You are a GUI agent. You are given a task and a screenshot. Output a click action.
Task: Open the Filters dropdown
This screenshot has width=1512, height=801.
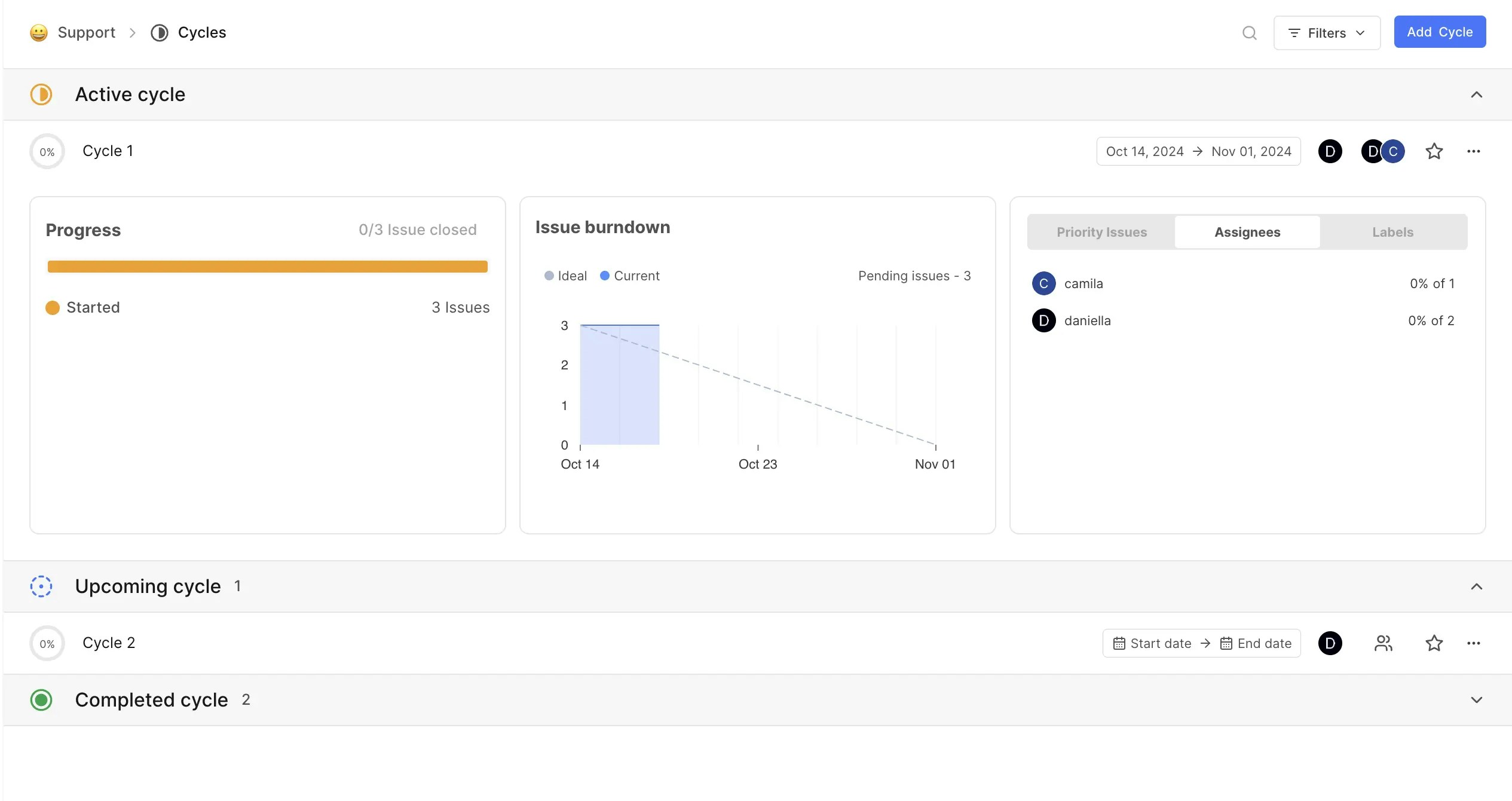click(1326, 33)
